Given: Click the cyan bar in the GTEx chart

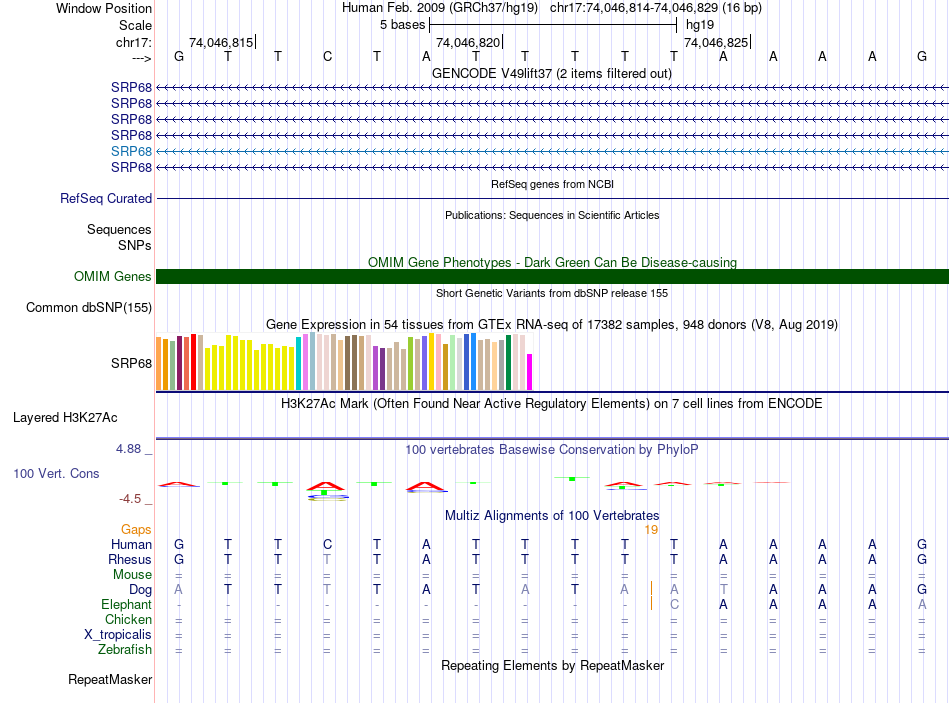Looking at the screenshot, I should pyautogui.click(x=299, y=363).
